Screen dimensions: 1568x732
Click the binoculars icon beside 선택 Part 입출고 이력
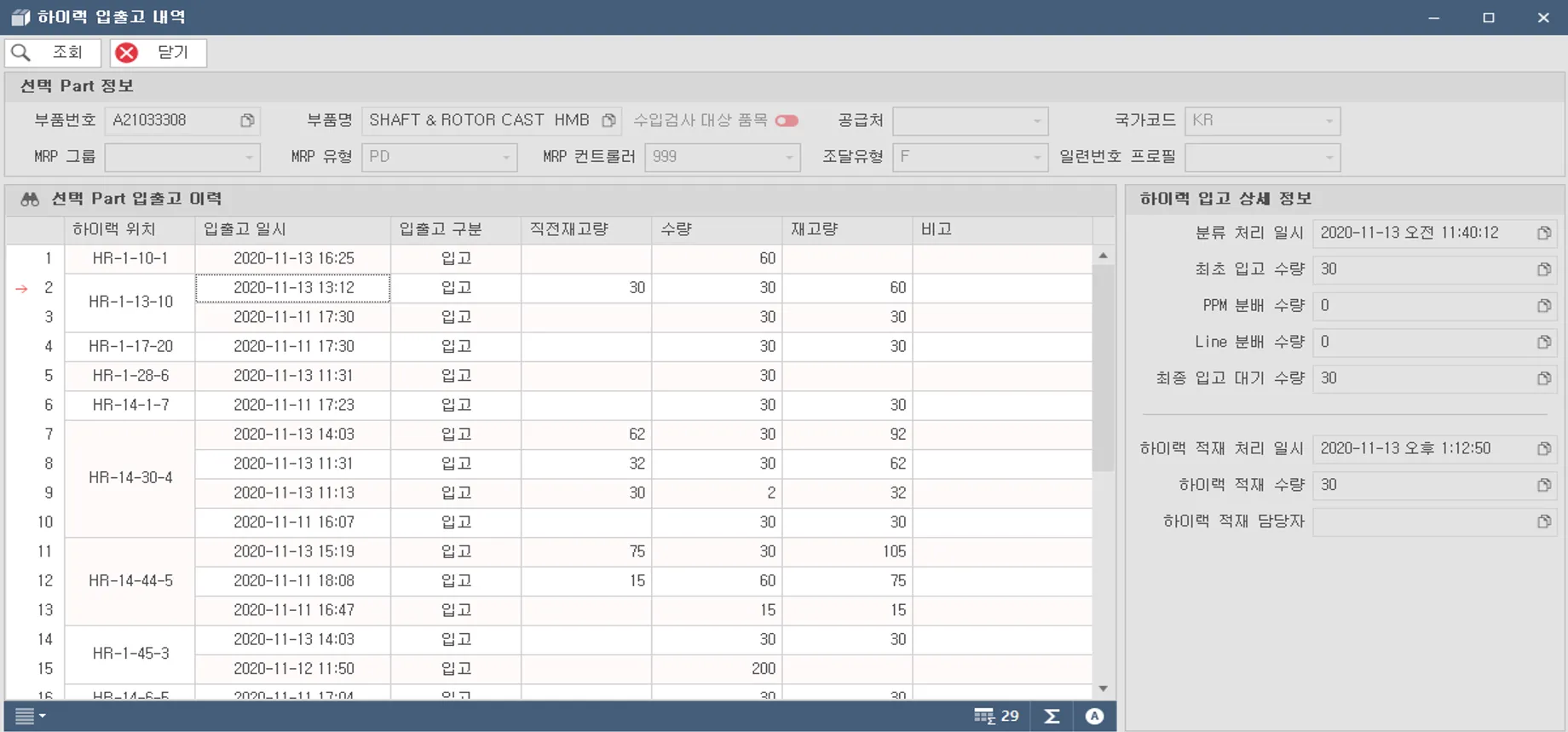[30, 199]
